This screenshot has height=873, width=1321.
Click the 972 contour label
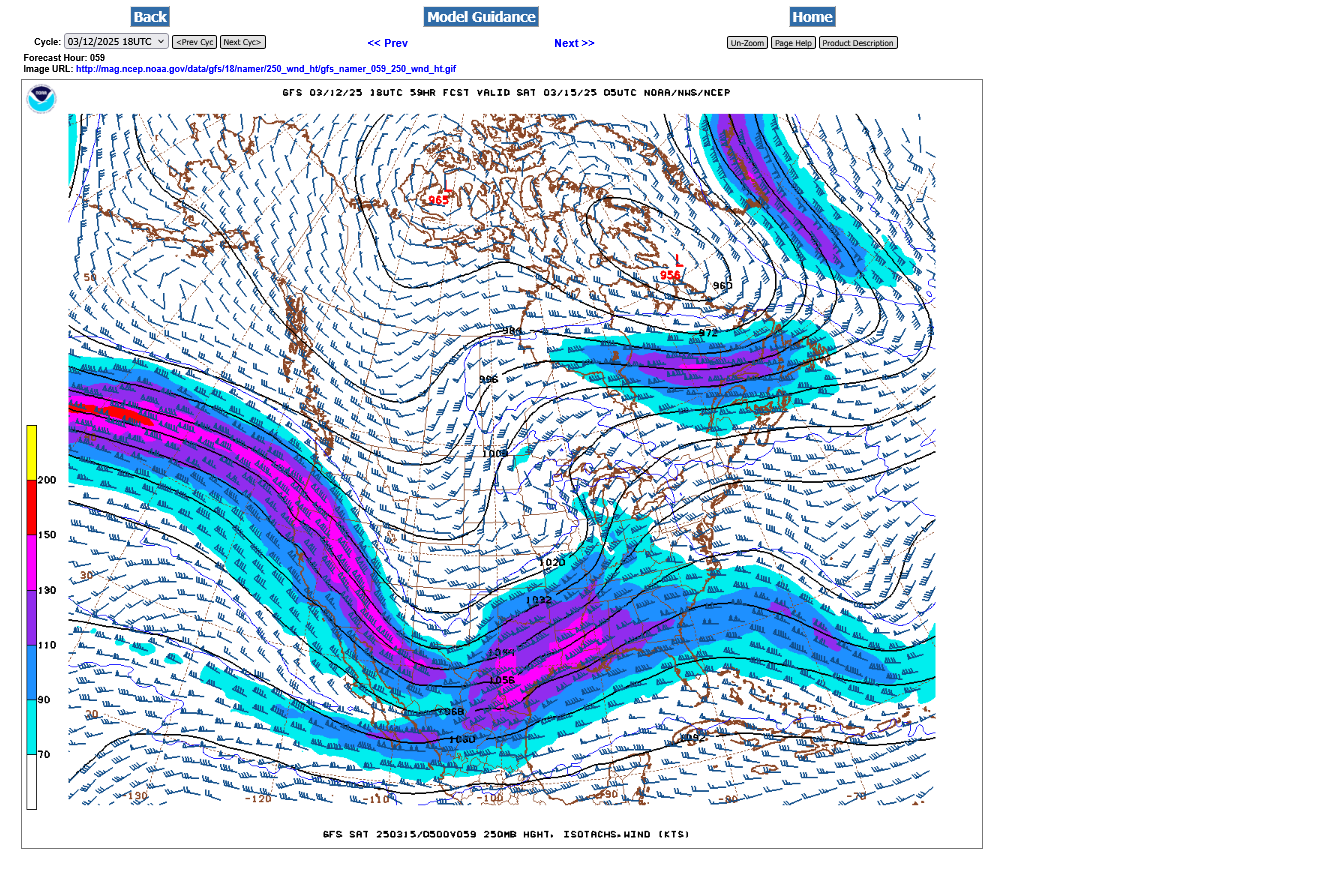tap(708, 333)
